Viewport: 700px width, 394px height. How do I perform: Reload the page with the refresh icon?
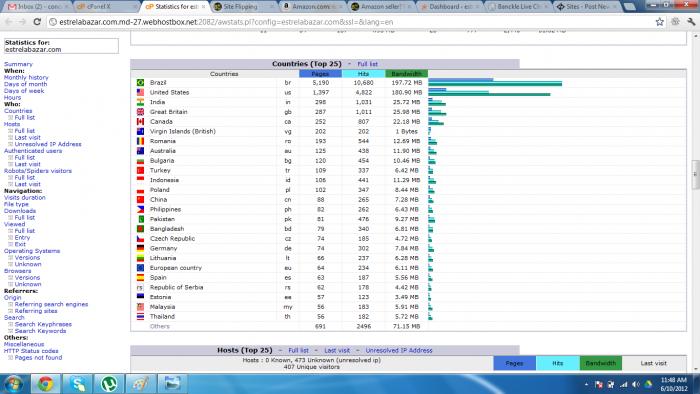click(x=38, y=22)
